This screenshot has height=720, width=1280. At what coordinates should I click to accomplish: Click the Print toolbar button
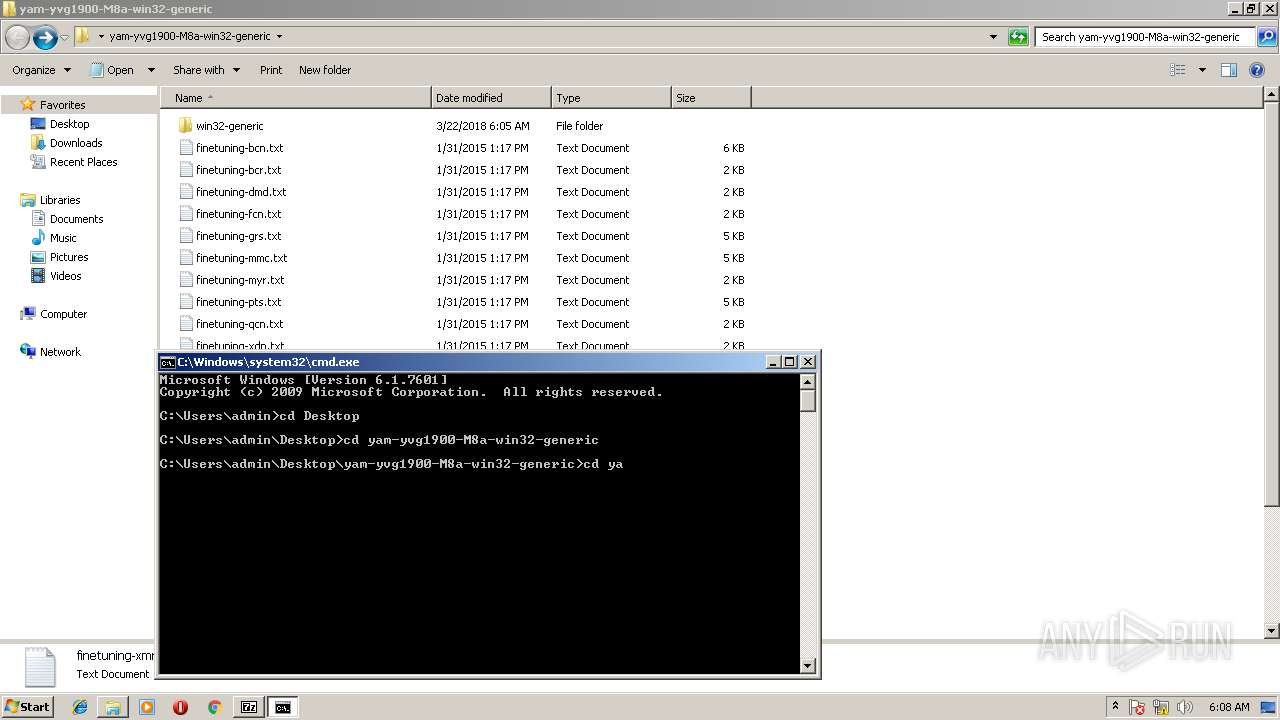point(271,70)
